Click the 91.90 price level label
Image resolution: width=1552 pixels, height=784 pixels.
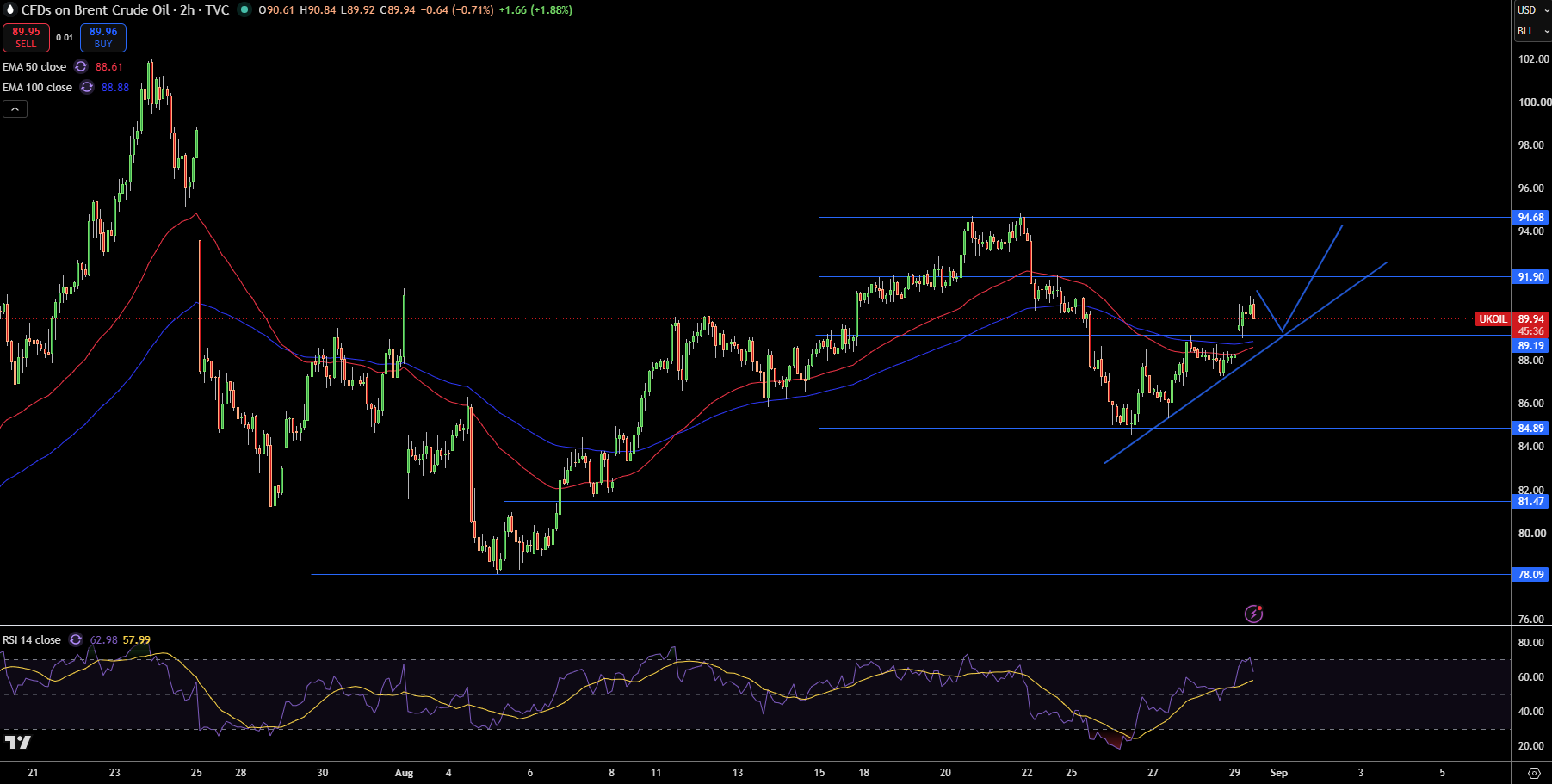(x=1530, y=277)
